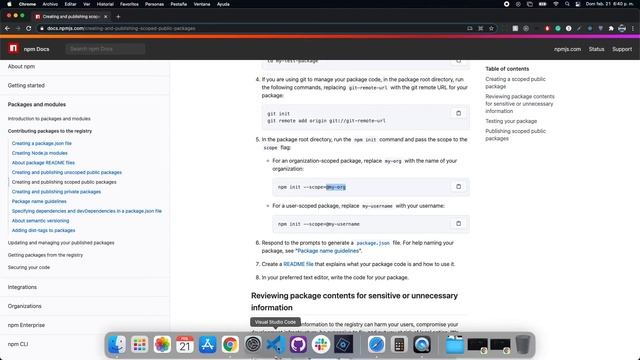Collapse the Packages and modules section
This screenshot has width=640, height=360.
pyautogui.click(x=37, y=104)
